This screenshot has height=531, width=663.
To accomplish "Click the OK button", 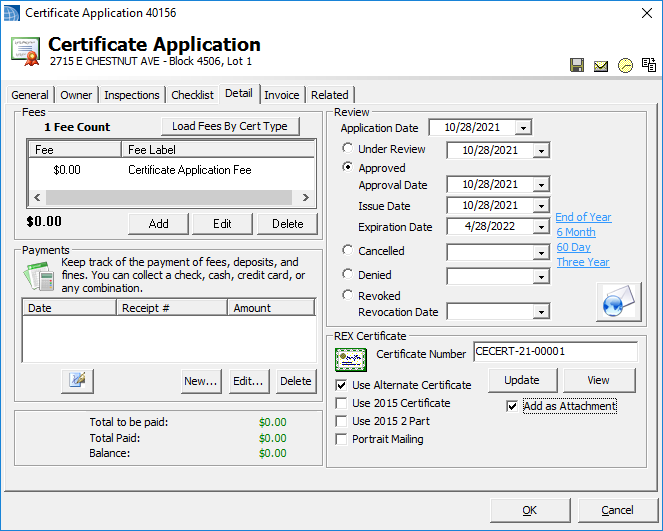I will [x=530, y=510].
